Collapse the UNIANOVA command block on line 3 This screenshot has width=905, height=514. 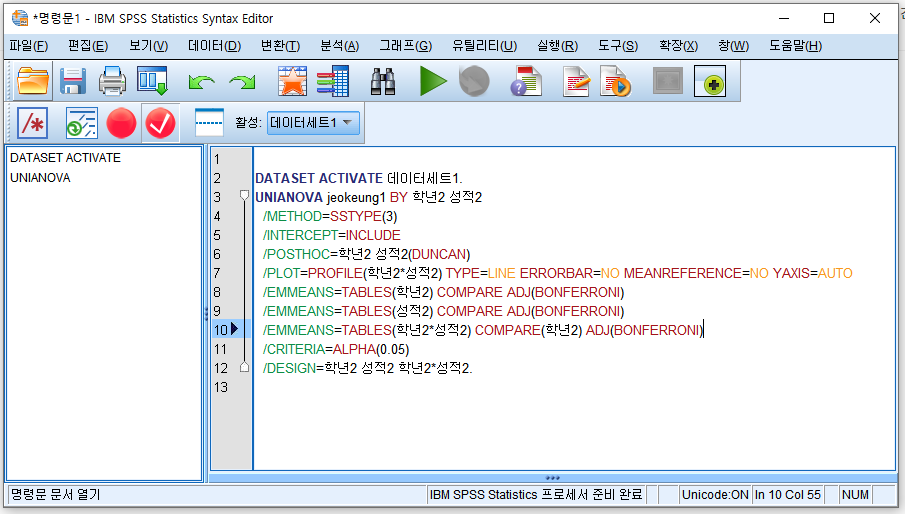pyautogui.click(x=244, y=196)
